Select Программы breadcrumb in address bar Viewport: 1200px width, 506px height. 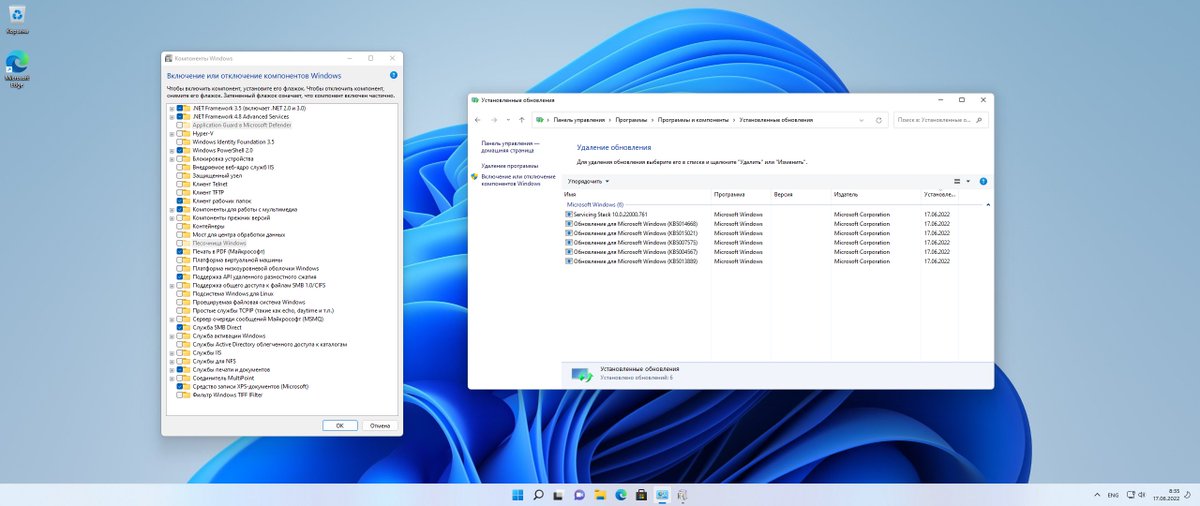pyautogui.click(x=632, y=120)
